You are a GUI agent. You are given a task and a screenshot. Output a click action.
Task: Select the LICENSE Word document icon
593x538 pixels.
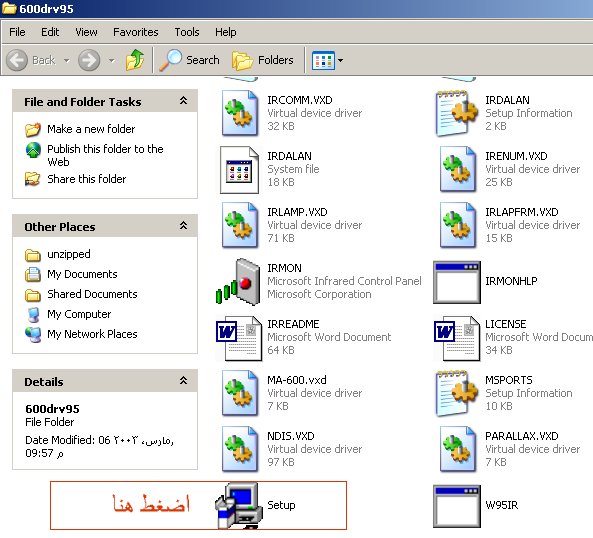point(457,338)
